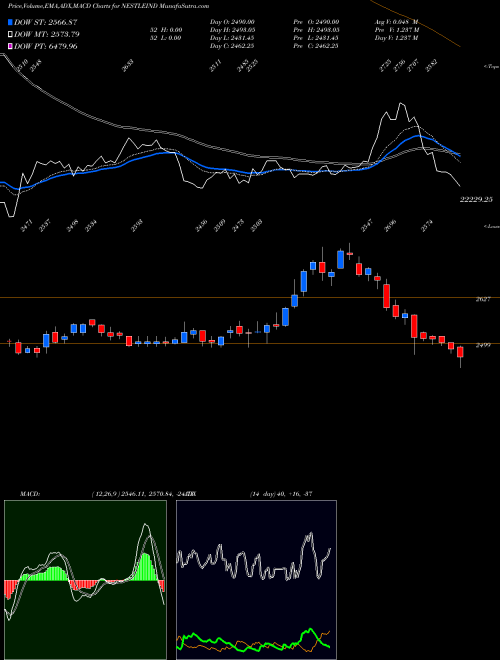The width and height of the screenshot is (500, 660).
Task: Open the MACD histogram chart thumbnail
Action: [85, 580]
